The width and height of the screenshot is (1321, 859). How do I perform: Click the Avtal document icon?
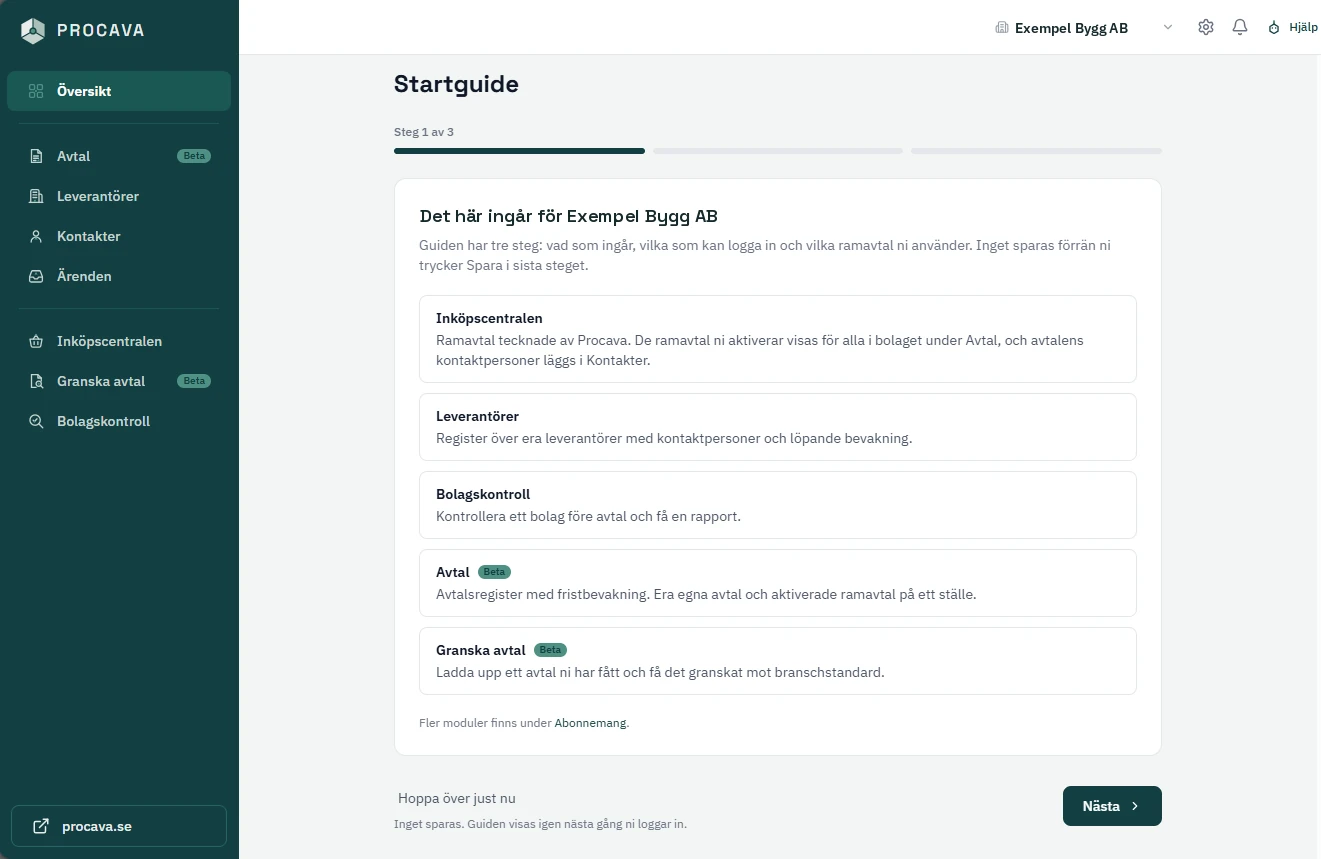tap(36, 156)
